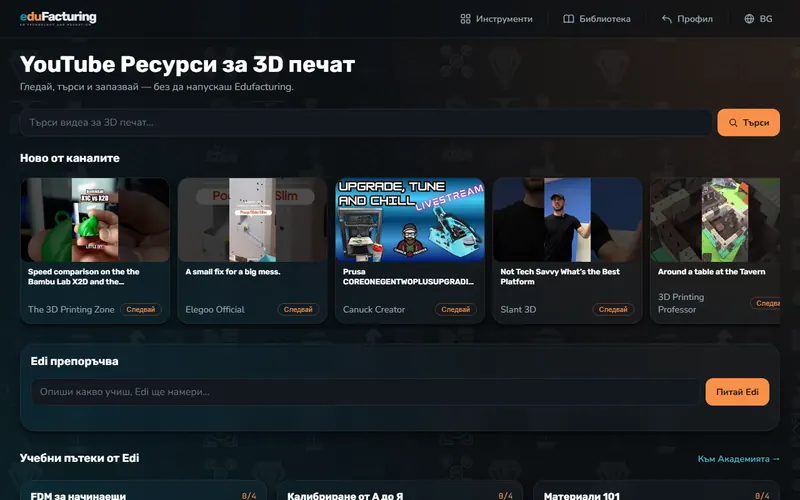Focus the 3D print video search field
The image size is (800, 500).
[366, 122]
